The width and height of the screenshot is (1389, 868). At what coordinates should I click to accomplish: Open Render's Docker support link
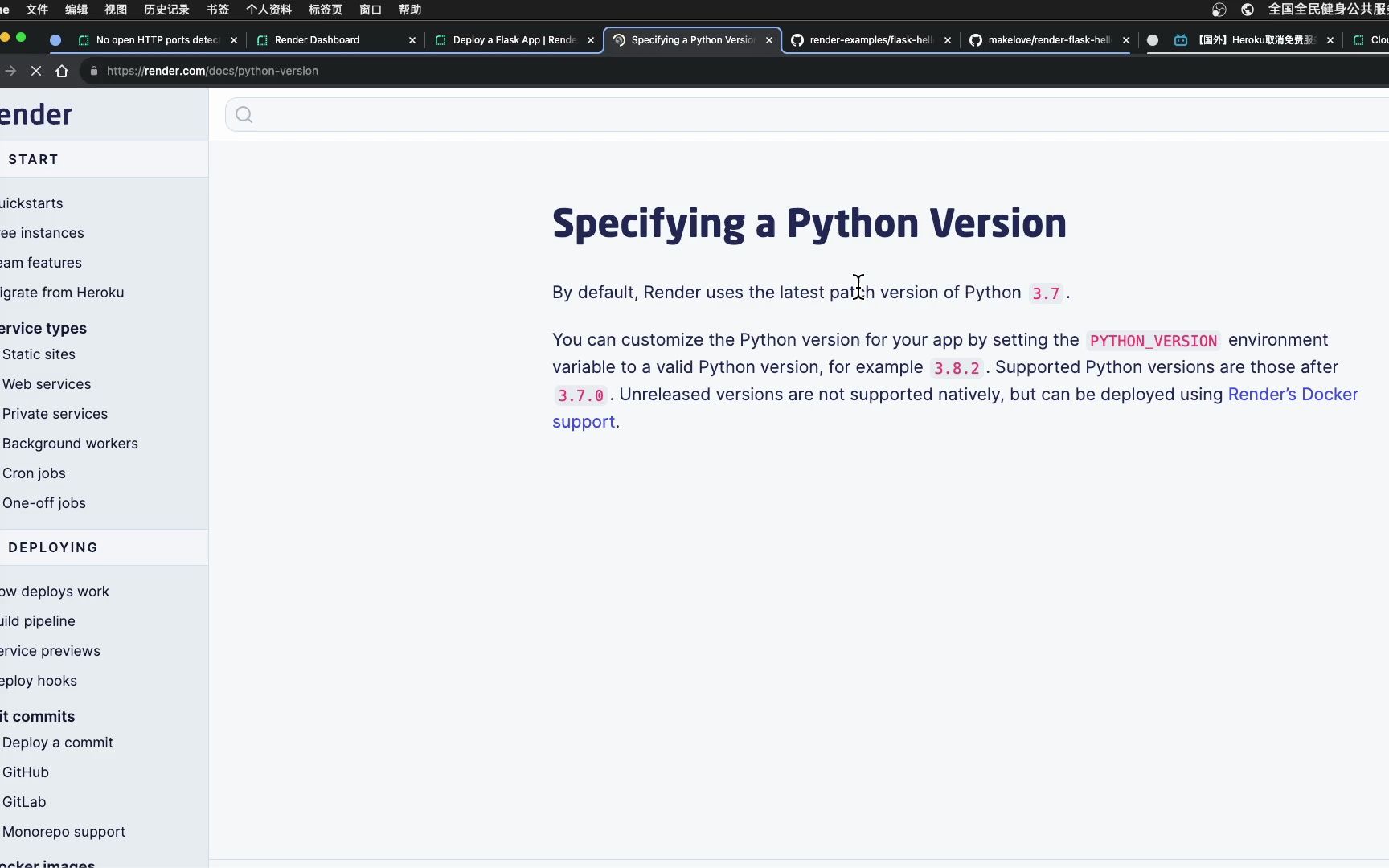coord(955,408)
